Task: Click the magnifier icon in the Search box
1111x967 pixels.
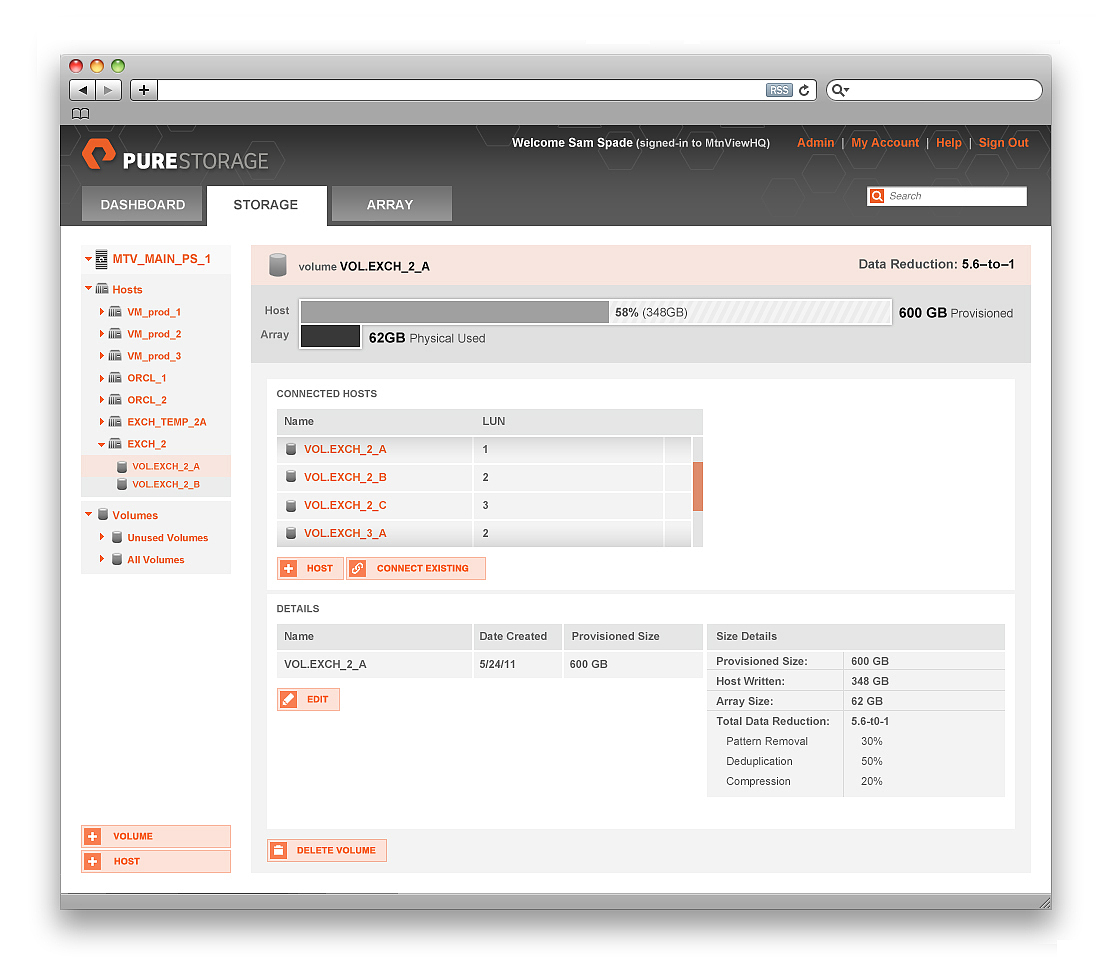Action: point(876,196)
